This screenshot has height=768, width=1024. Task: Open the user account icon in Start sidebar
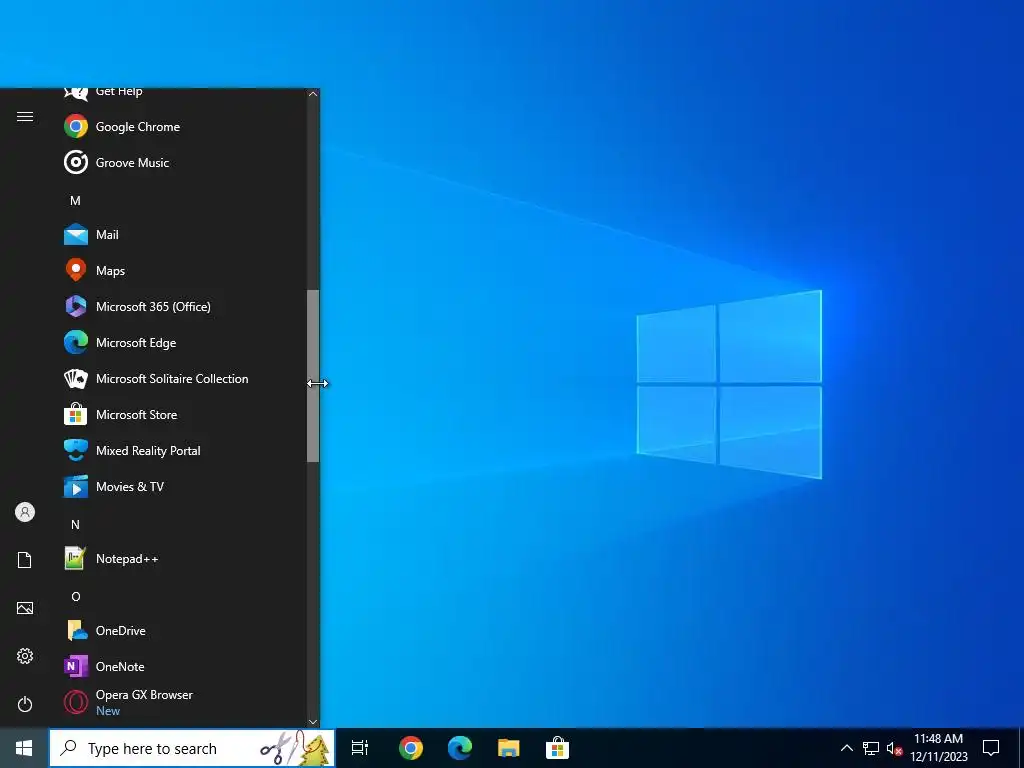pos(25,512)
